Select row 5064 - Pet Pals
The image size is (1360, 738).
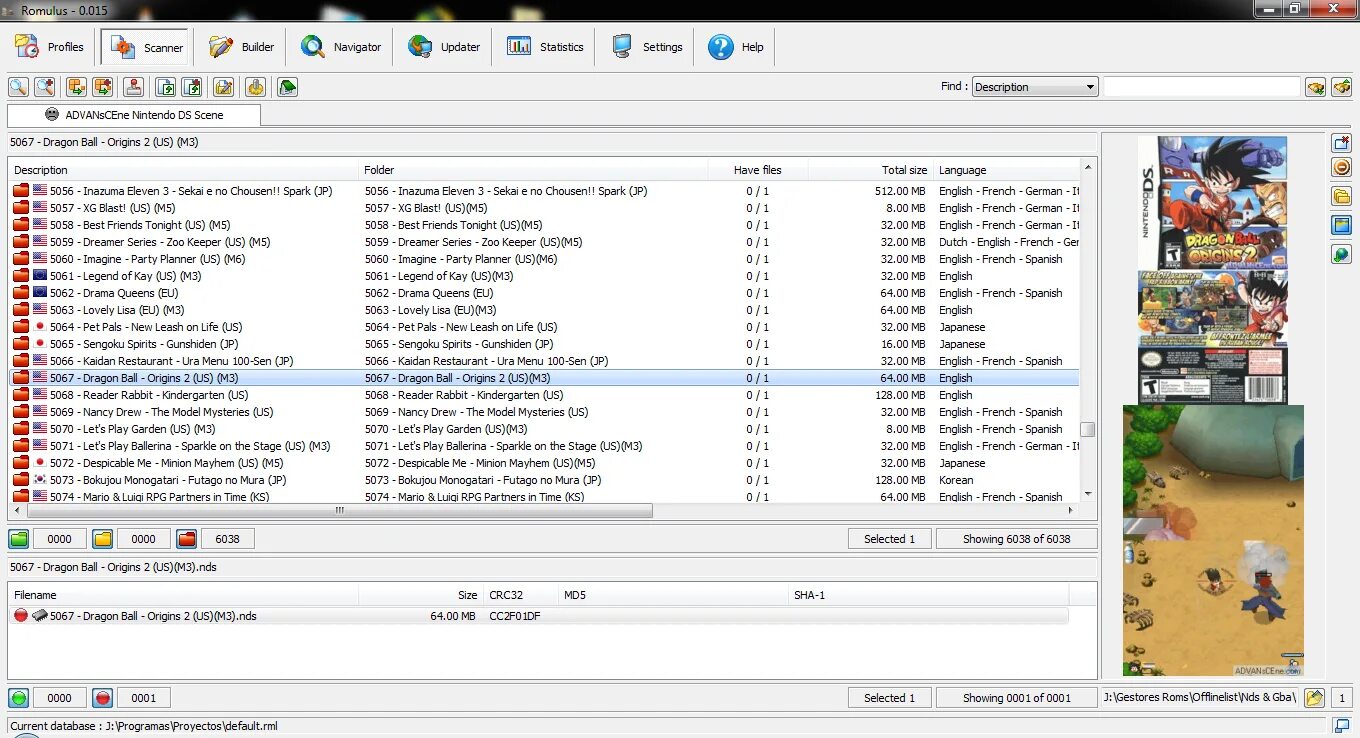[x=544, y=327]
